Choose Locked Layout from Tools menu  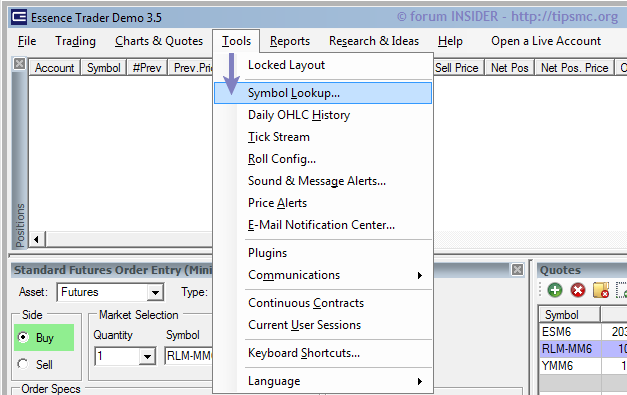coord(323,65)
